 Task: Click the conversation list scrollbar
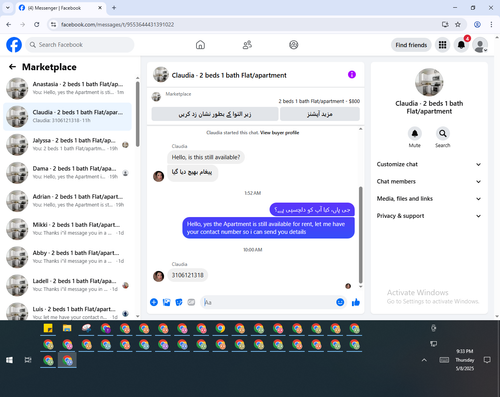point(138,114)
